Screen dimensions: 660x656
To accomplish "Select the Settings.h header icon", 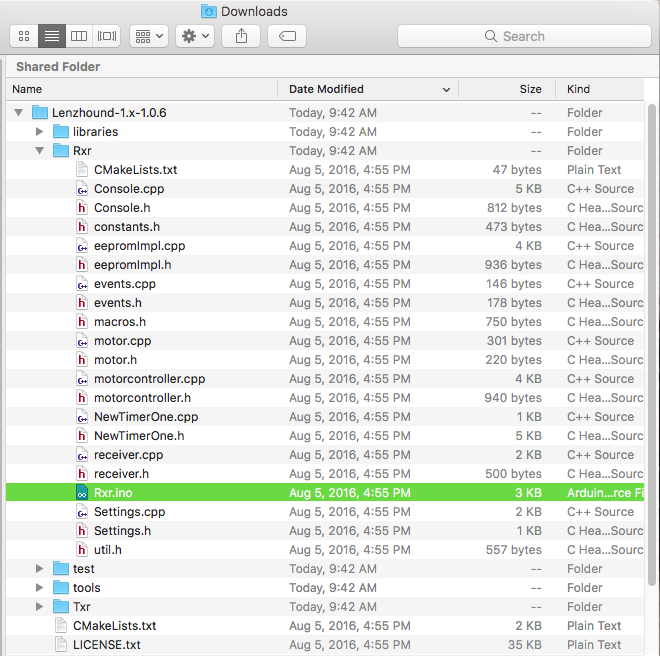I will [x=82, y=531].
